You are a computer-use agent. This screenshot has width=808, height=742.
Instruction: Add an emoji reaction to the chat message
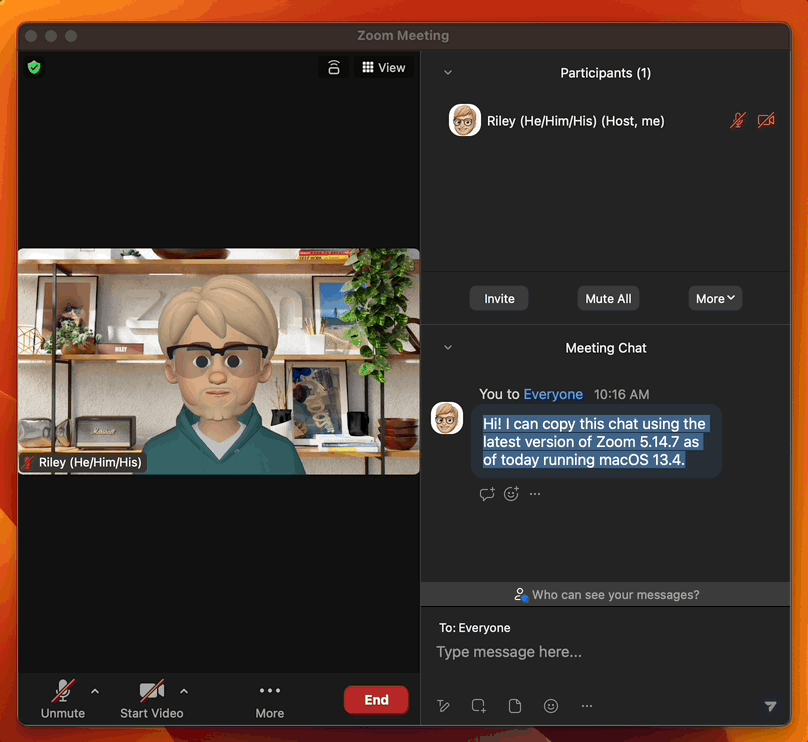tap(511, 494)
